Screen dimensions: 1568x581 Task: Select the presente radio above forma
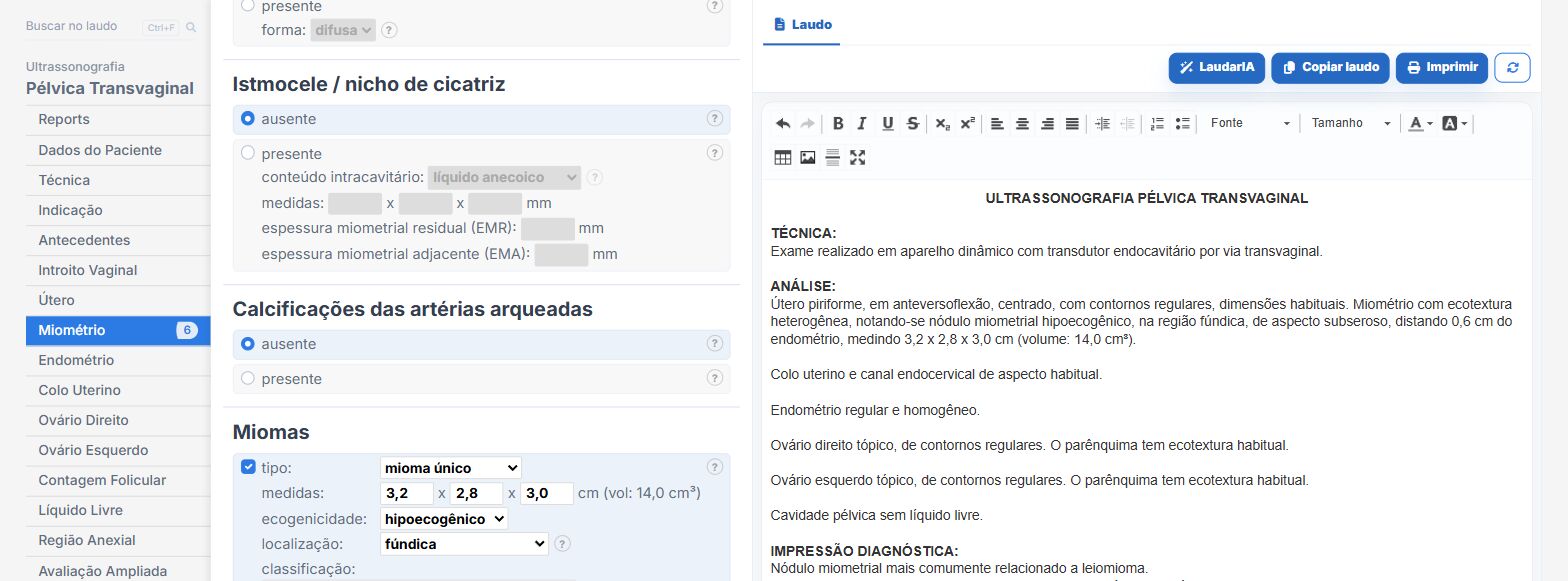click(248, 6)
